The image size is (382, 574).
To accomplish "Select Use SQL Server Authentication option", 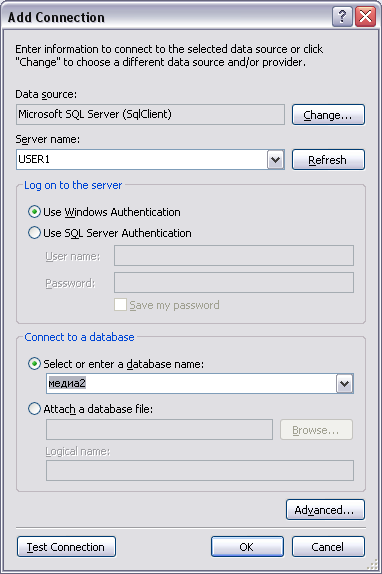I will [34, 233].
